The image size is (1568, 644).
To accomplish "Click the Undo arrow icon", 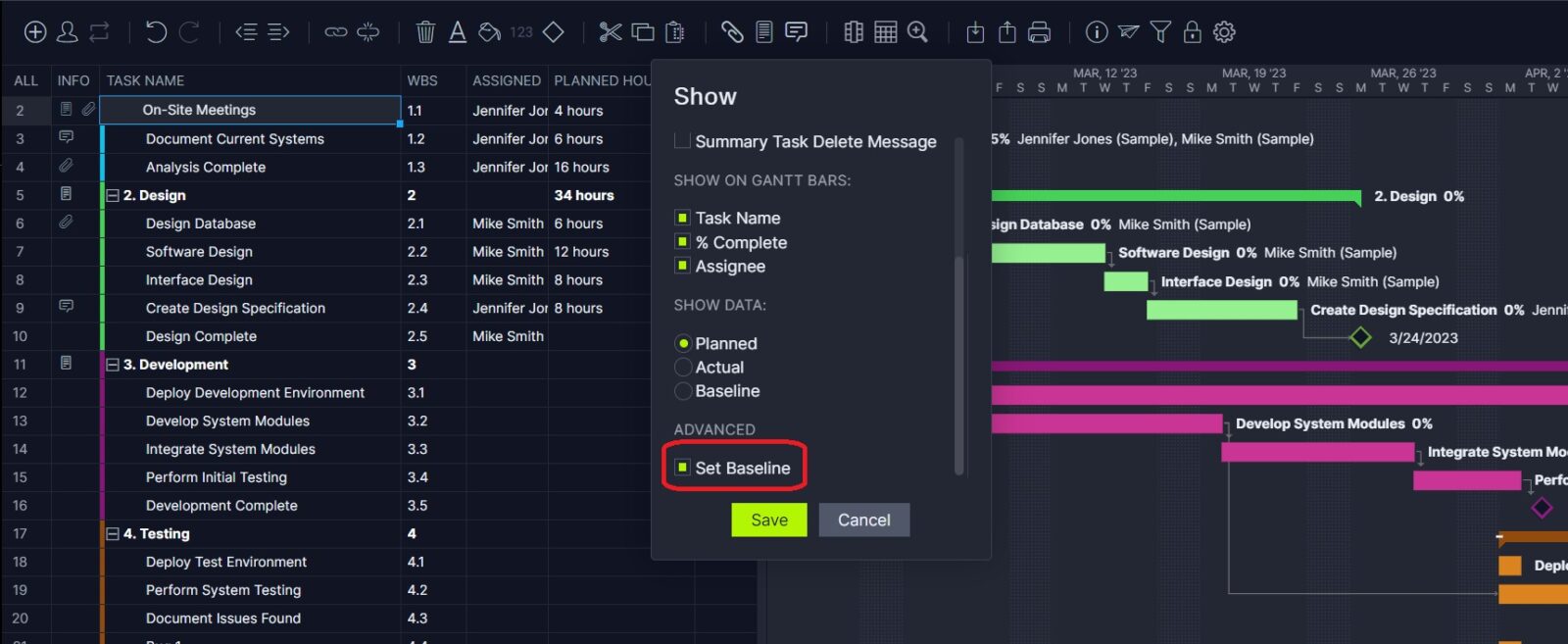I will (x=156, y=32).
